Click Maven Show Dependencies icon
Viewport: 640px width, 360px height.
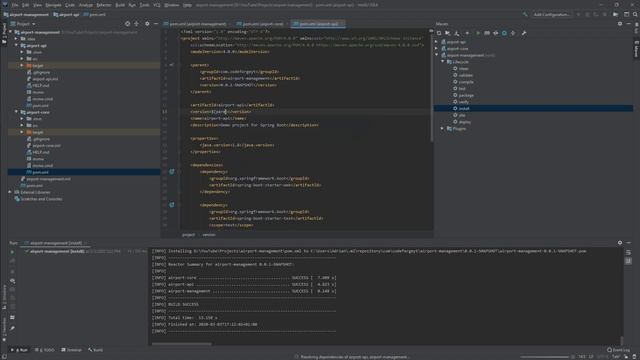(x=513, y=33)
